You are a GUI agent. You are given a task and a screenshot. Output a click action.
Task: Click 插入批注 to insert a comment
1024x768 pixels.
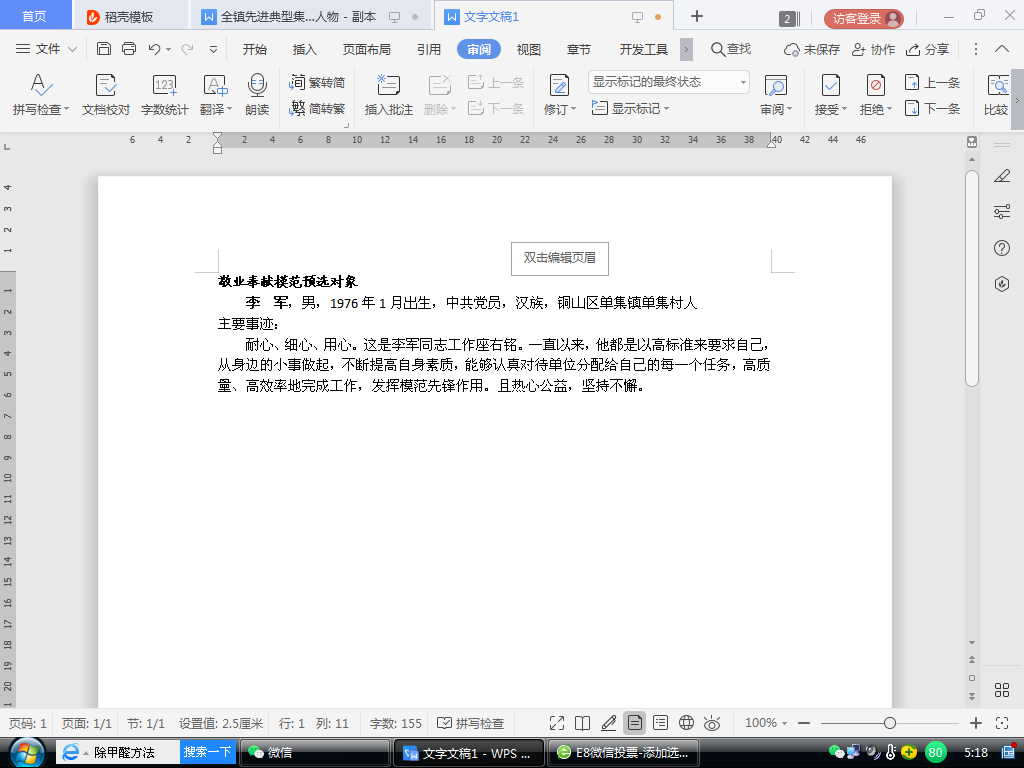tap(389, 95)
